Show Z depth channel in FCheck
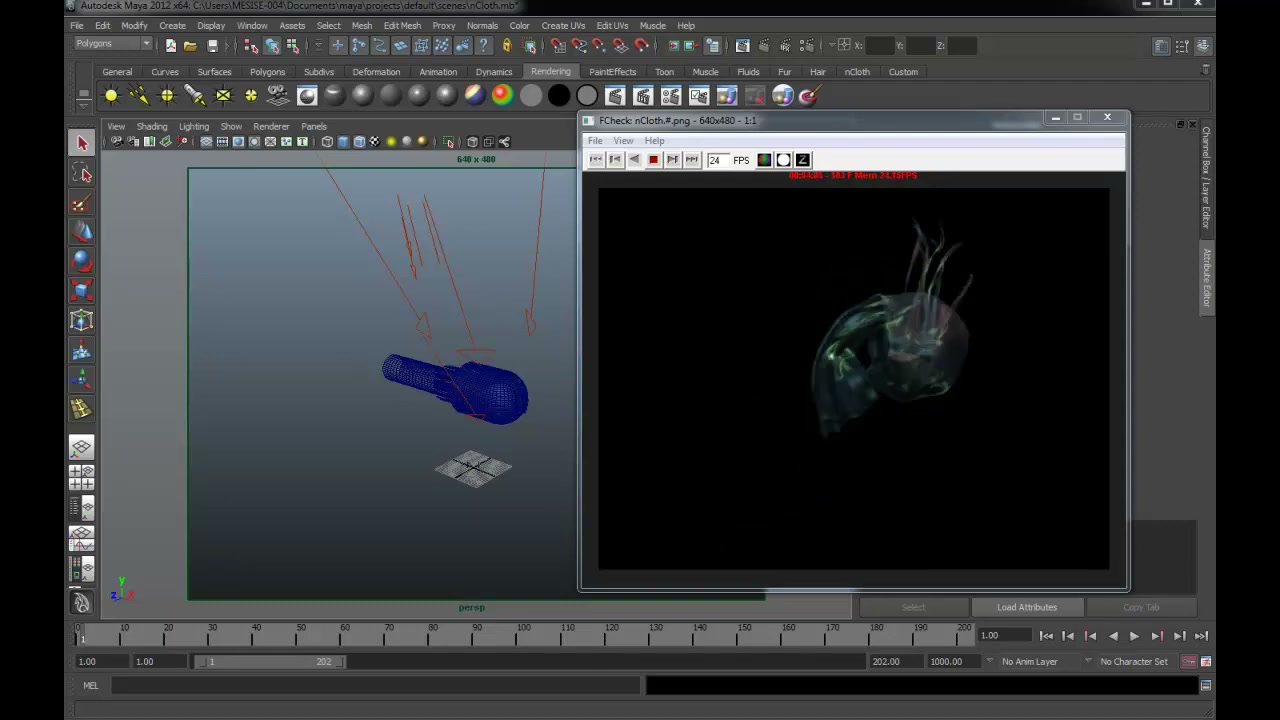Screen dimensions: 1280x720 [802, 160]
